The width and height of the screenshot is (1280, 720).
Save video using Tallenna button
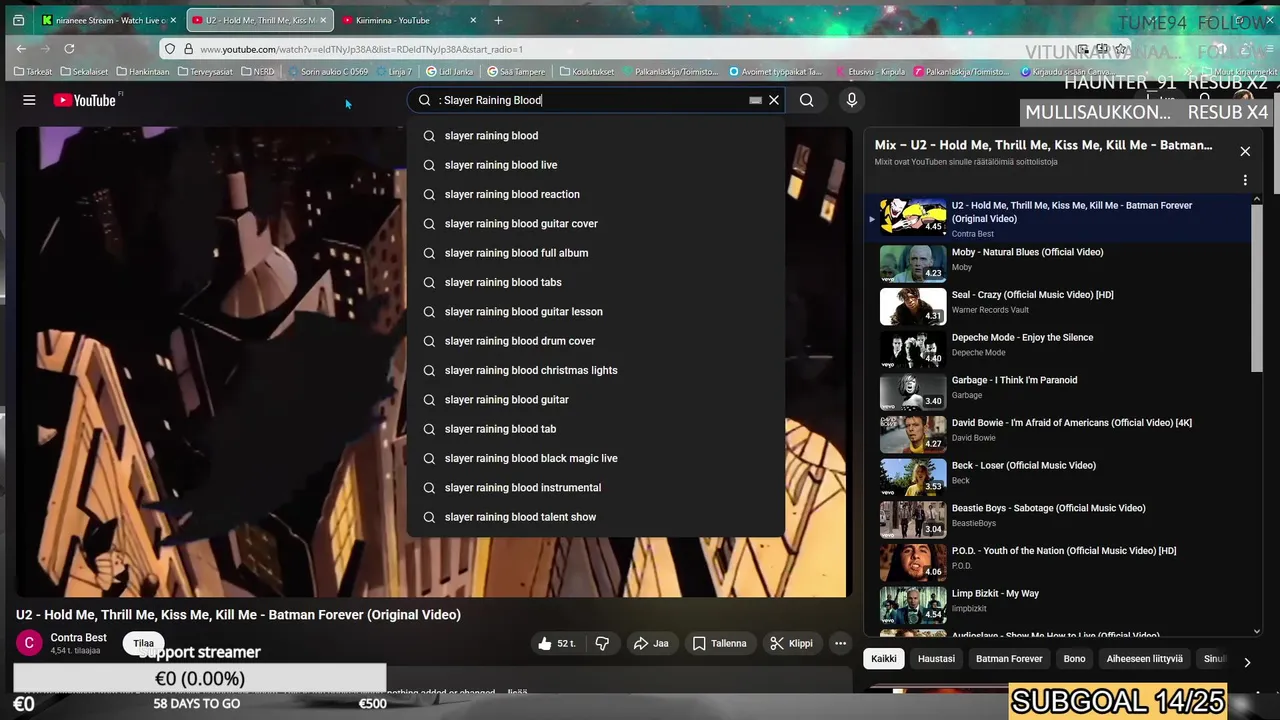[719, 643]
